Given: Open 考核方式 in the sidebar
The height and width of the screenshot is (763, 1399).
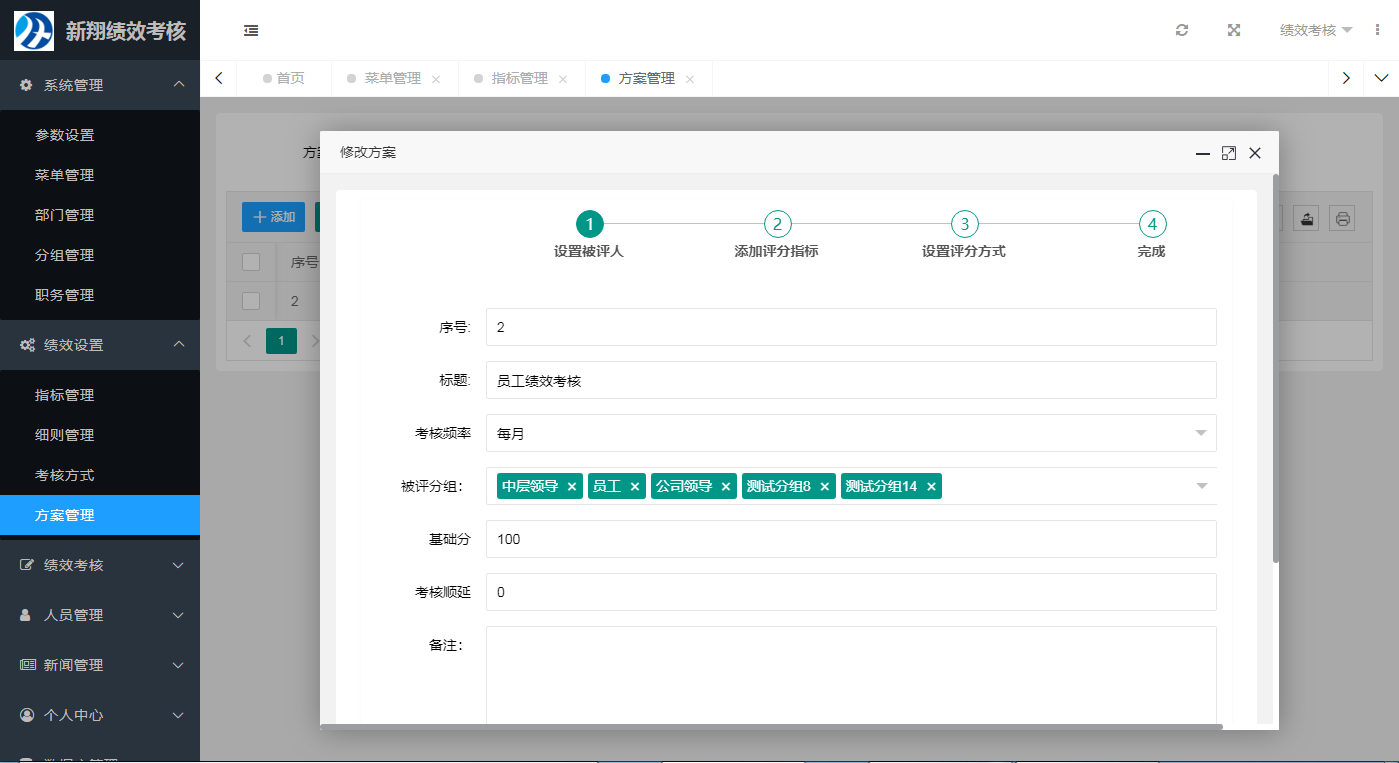Looking at the screenshot, I should click(x=65, y=475).
